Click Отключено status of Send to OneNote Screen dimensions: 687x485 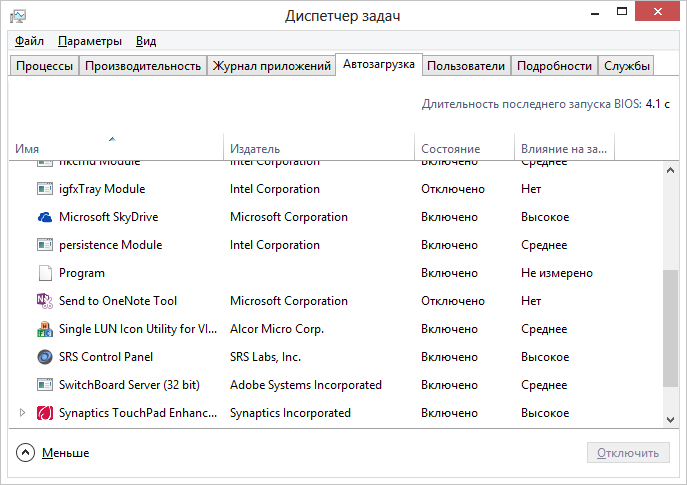[453, 301]
